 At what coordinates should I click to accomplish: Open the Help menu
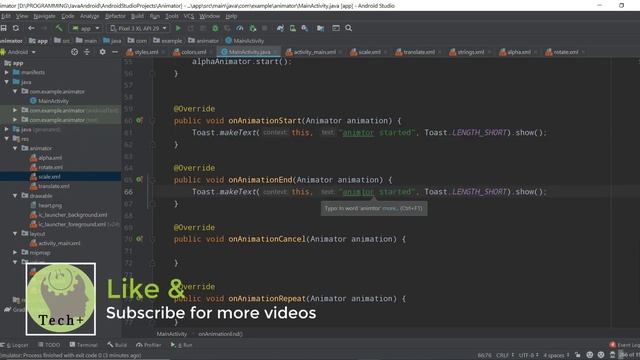(231, 16)
